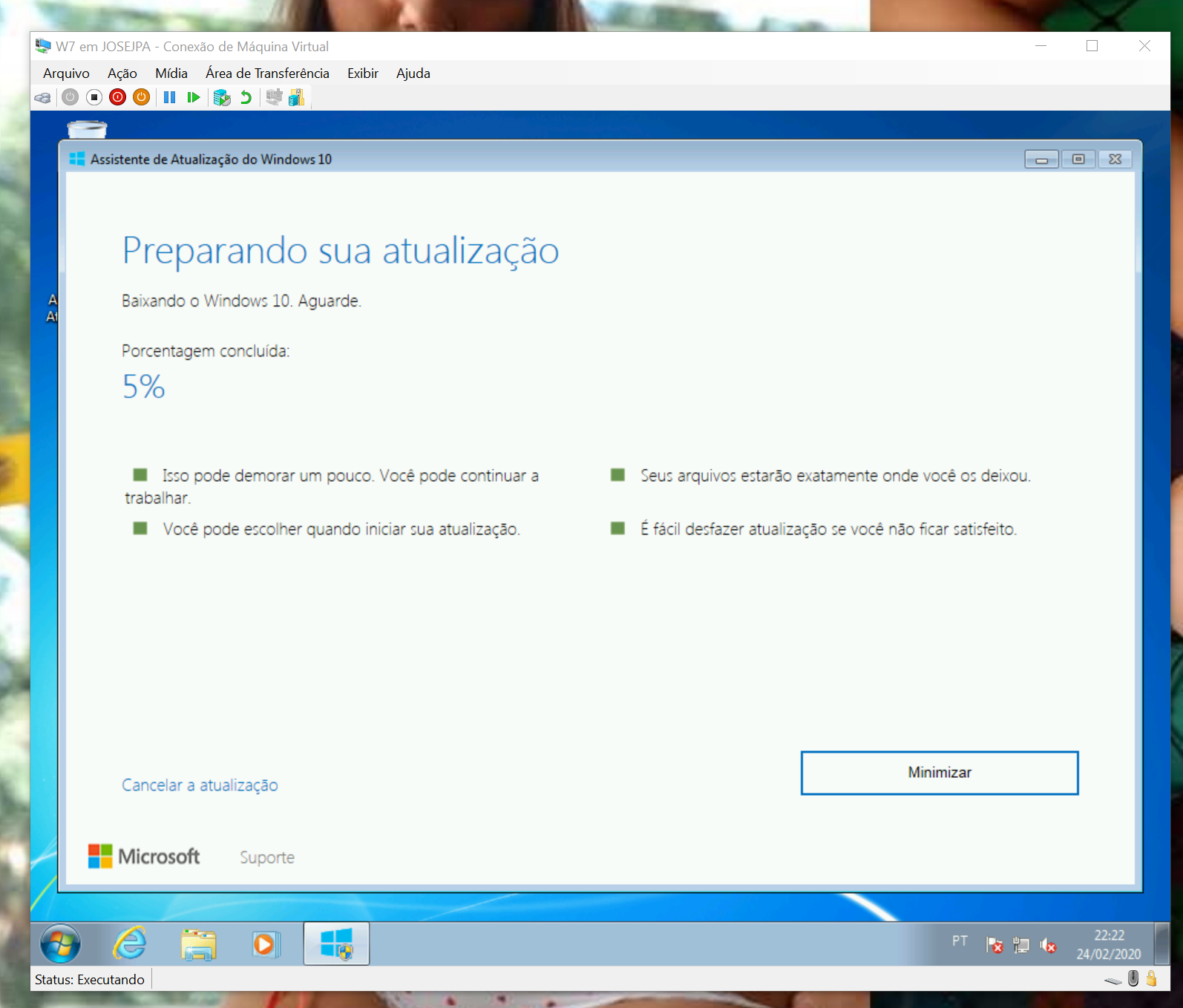Click the Microsoft logo

coord(144,857)
